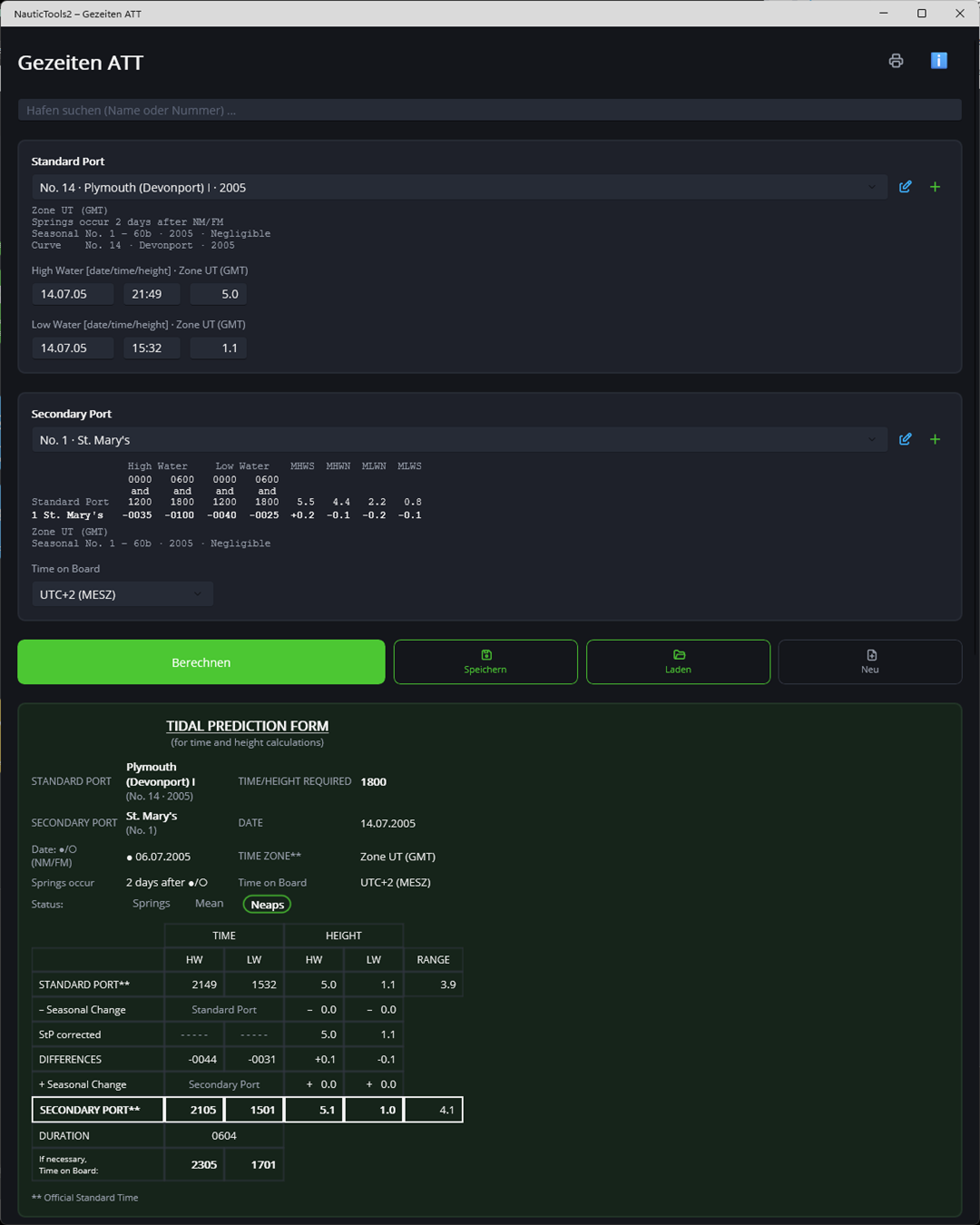Click the form date 14.07.2005

pos(387,823)
